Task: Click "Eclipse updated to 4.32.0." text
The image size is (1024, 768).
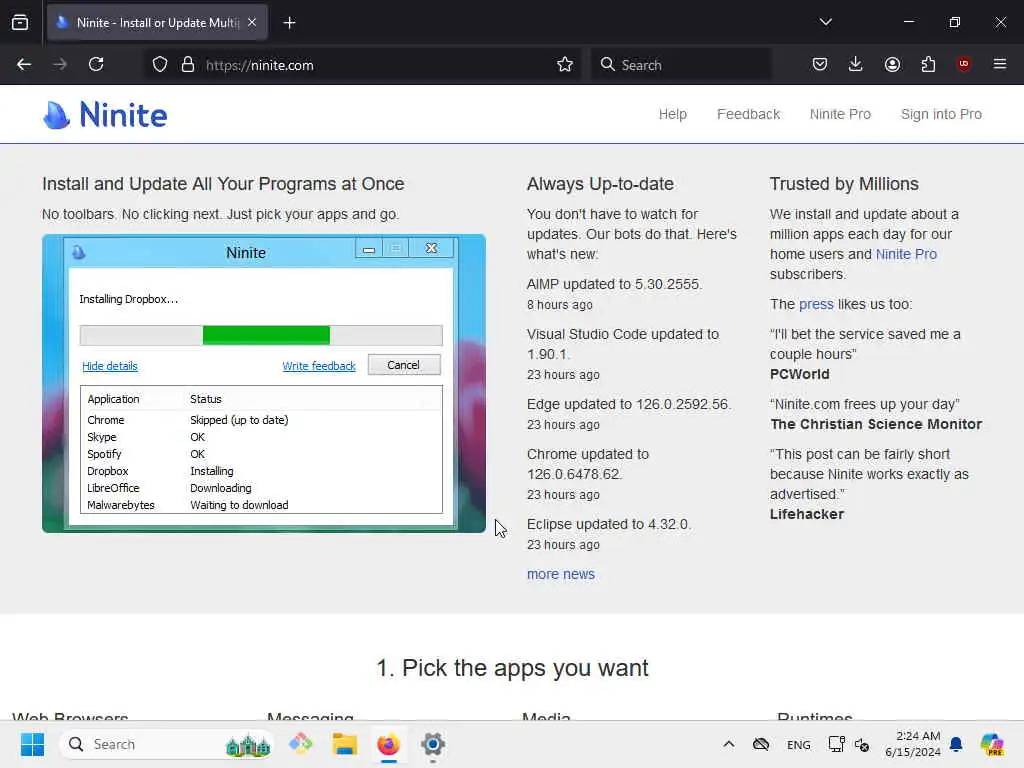Action: click(609, 524)
